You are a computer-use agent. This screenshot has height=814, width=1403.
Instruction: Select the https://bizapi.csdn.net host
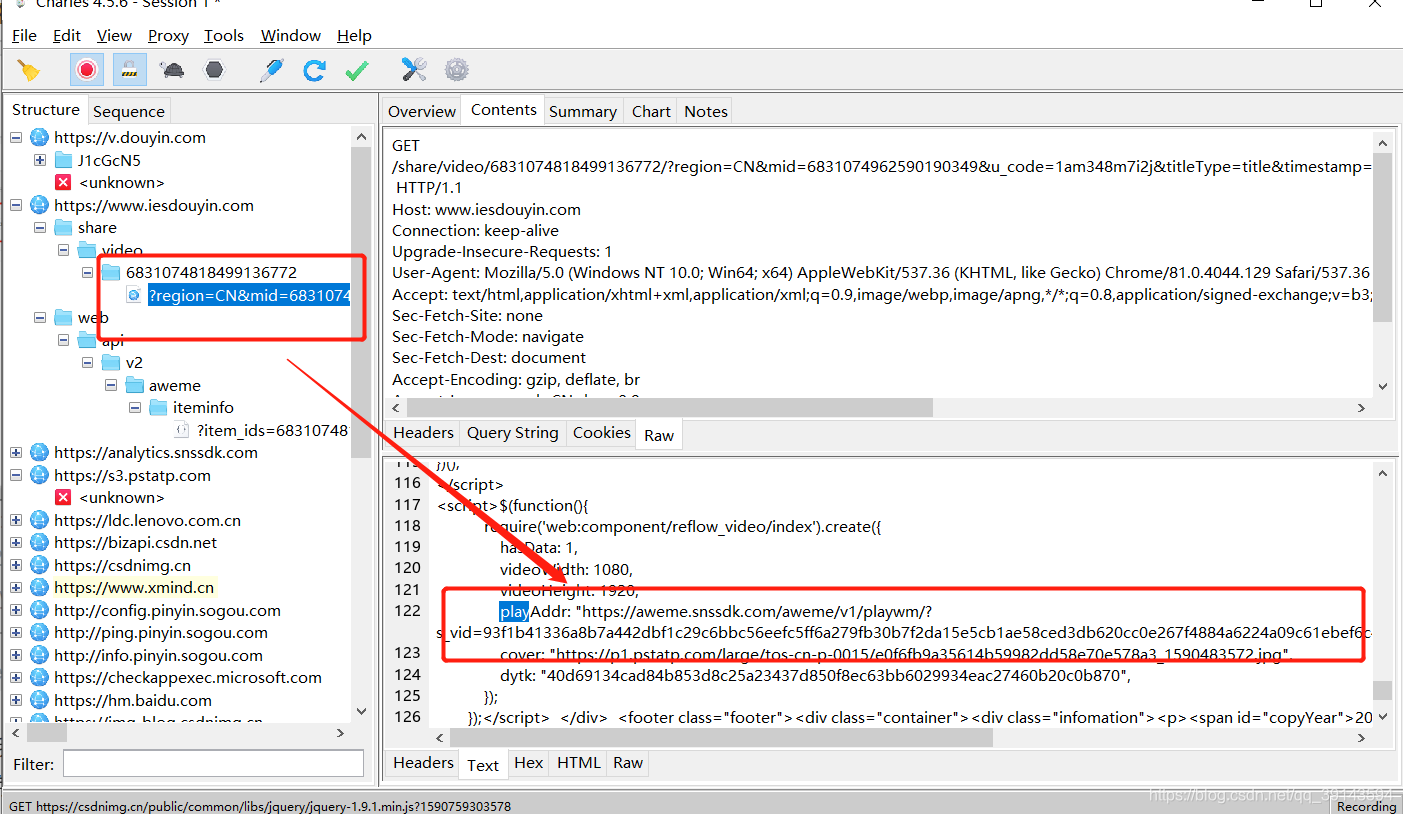coord(136,543)
